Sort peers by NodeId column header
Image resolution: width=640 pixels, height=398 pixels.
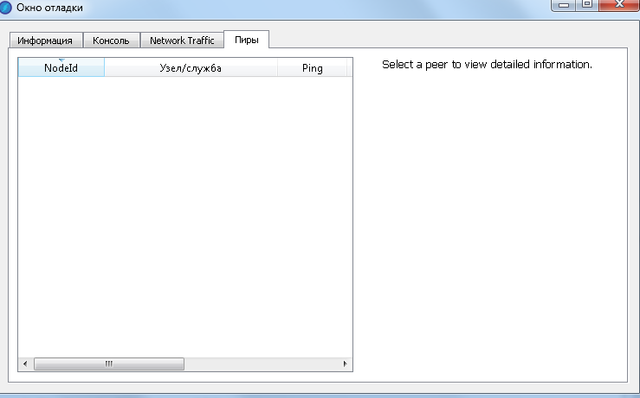pos(61,68)
